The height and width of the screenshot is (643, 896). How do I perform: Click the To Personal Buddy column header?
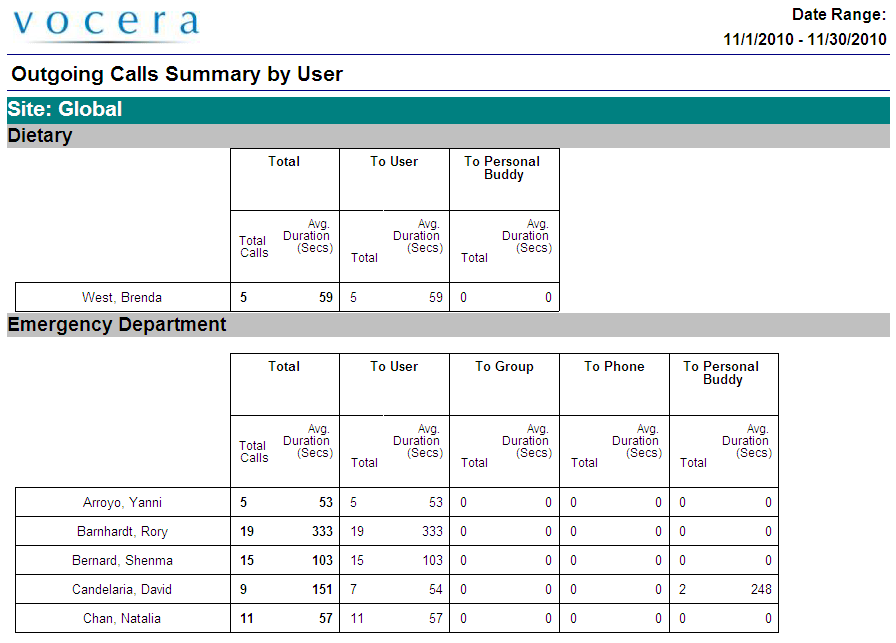[723, 373]
